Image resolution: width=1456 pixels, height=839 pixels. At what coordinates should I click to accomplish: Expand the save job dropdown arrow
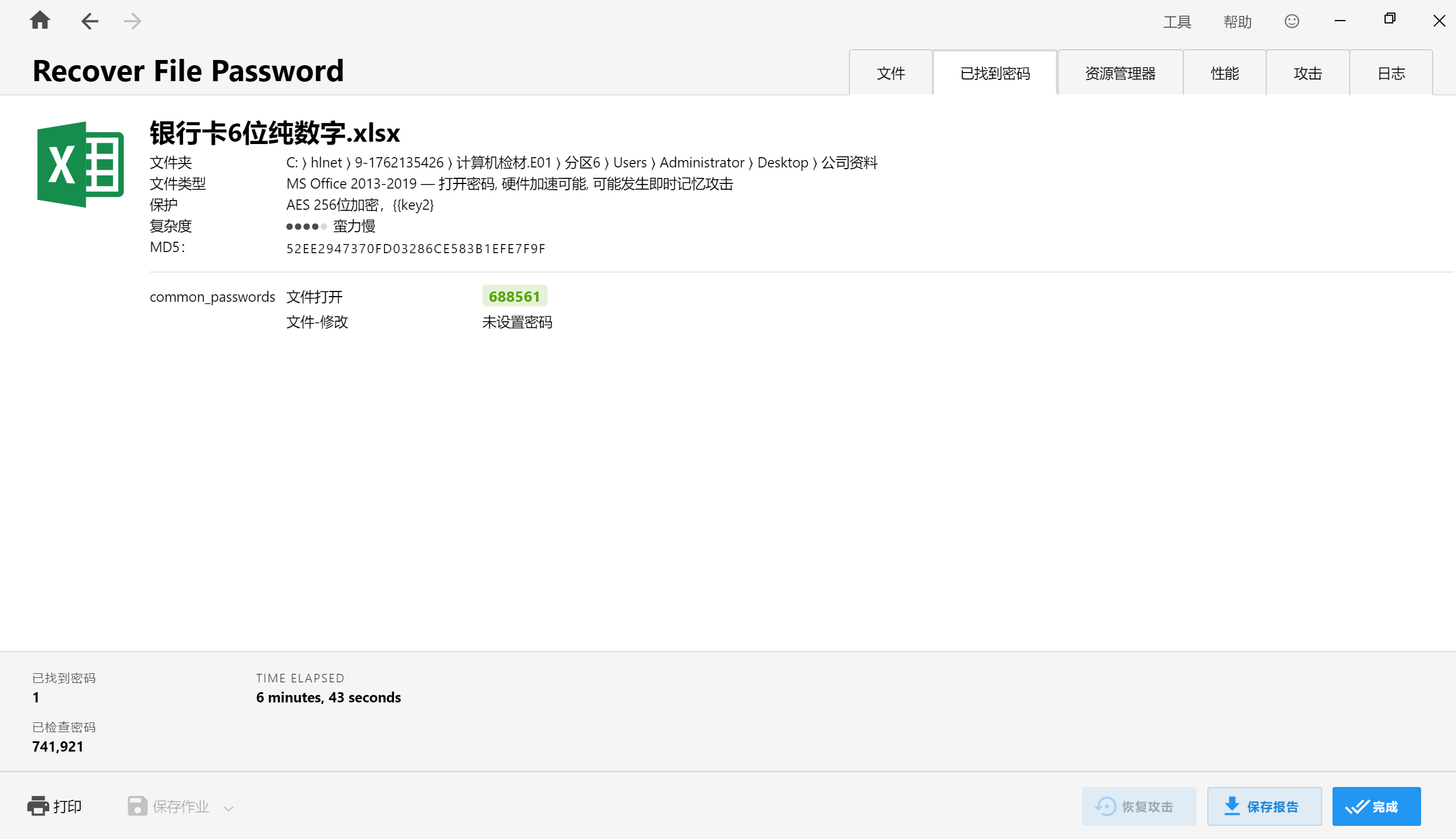pyautogui.click(x=229, y=808)
